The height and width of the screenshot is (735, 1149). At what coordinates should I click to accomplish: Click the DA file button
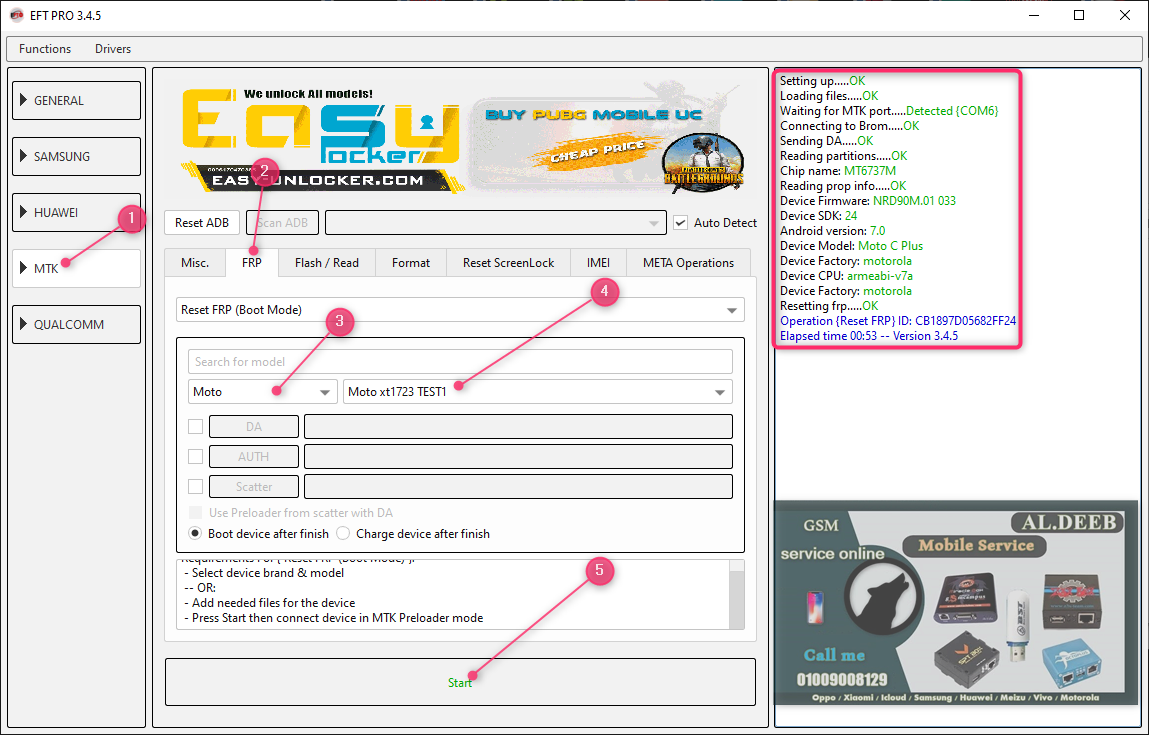click(254, 426)
